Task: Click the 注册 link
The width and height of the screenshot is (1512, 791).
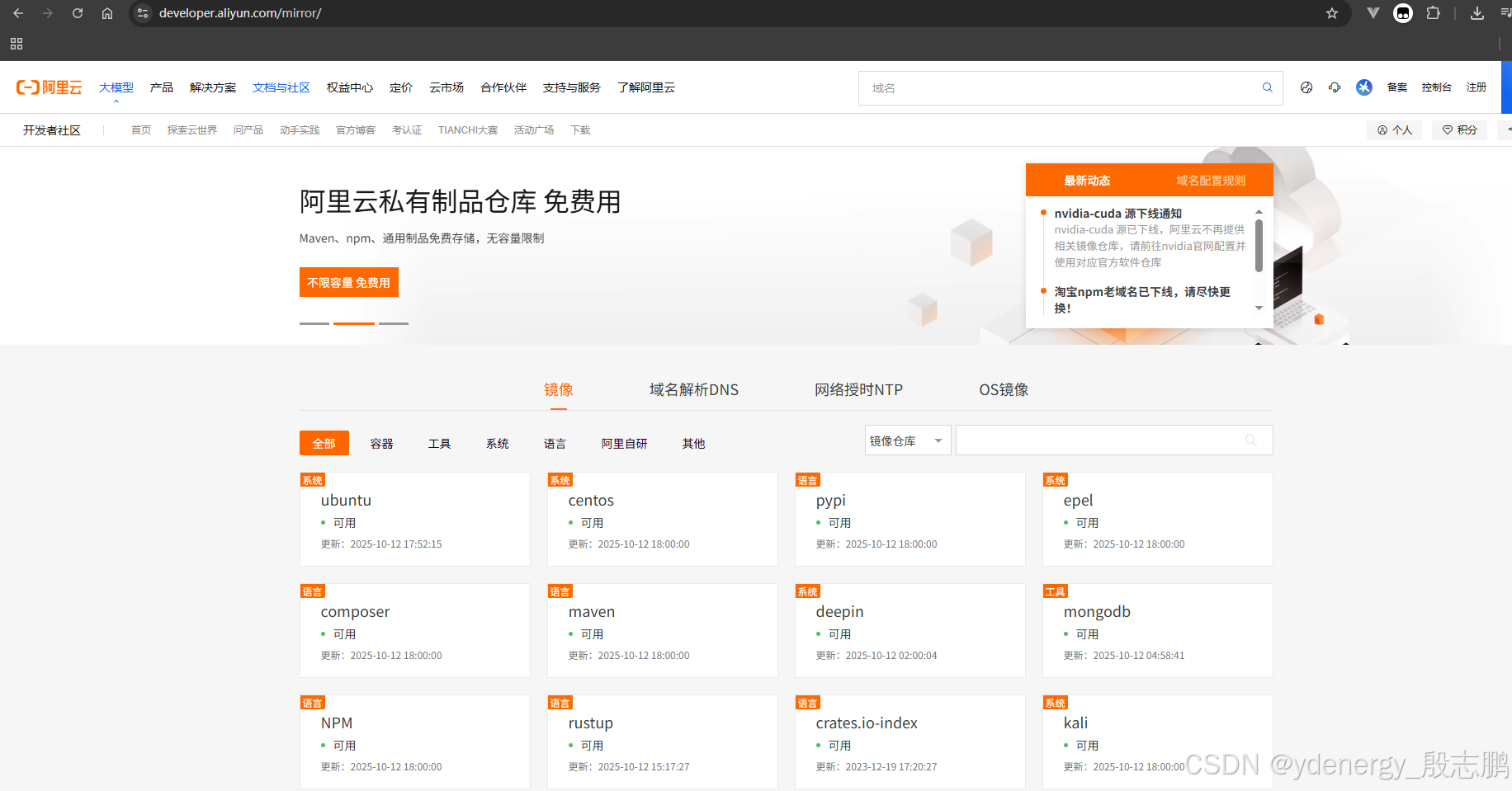Action: pos(1477,87)
